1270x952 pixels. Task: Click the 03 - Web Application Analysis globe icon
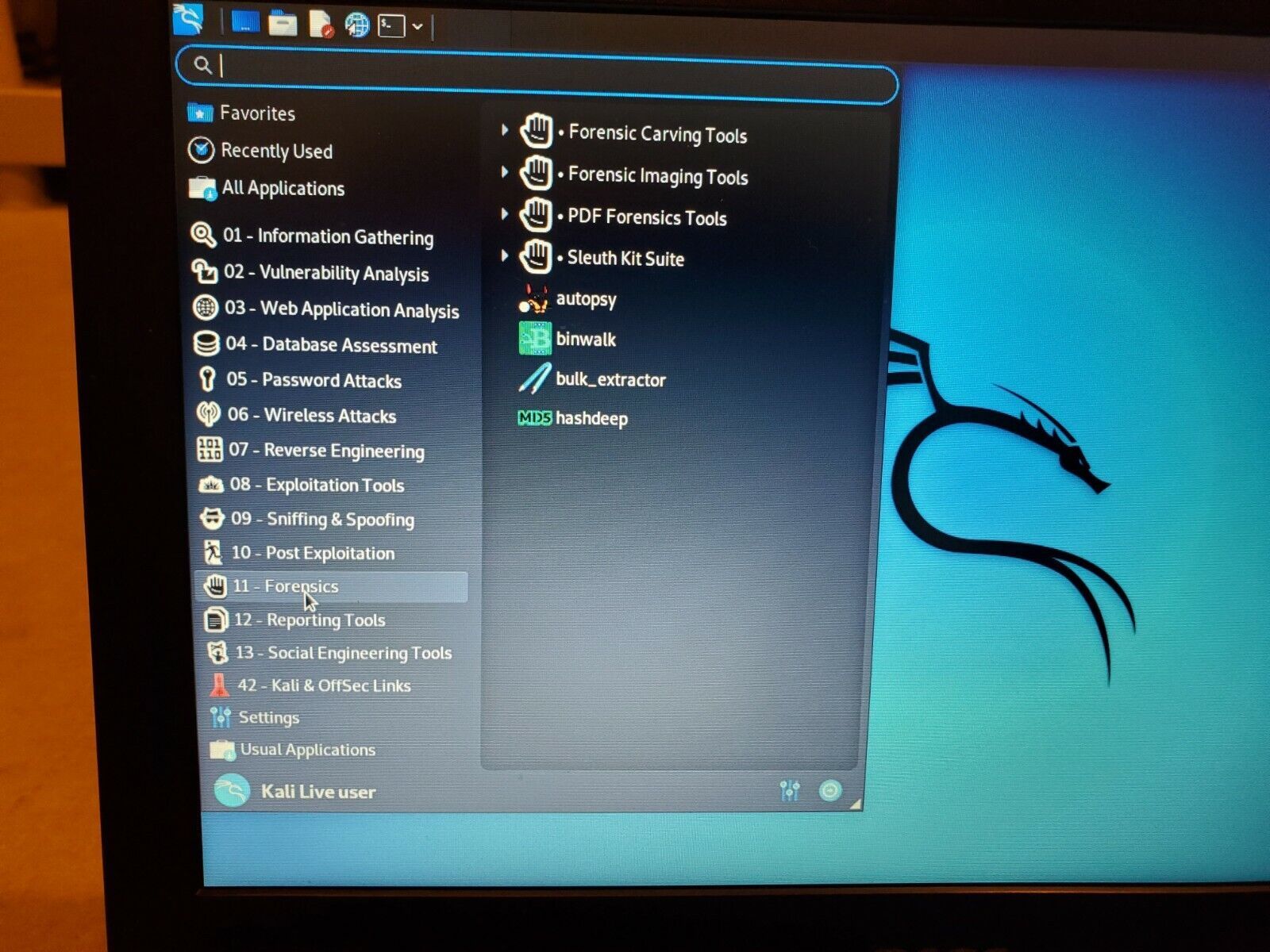click(x=206, y=306)
